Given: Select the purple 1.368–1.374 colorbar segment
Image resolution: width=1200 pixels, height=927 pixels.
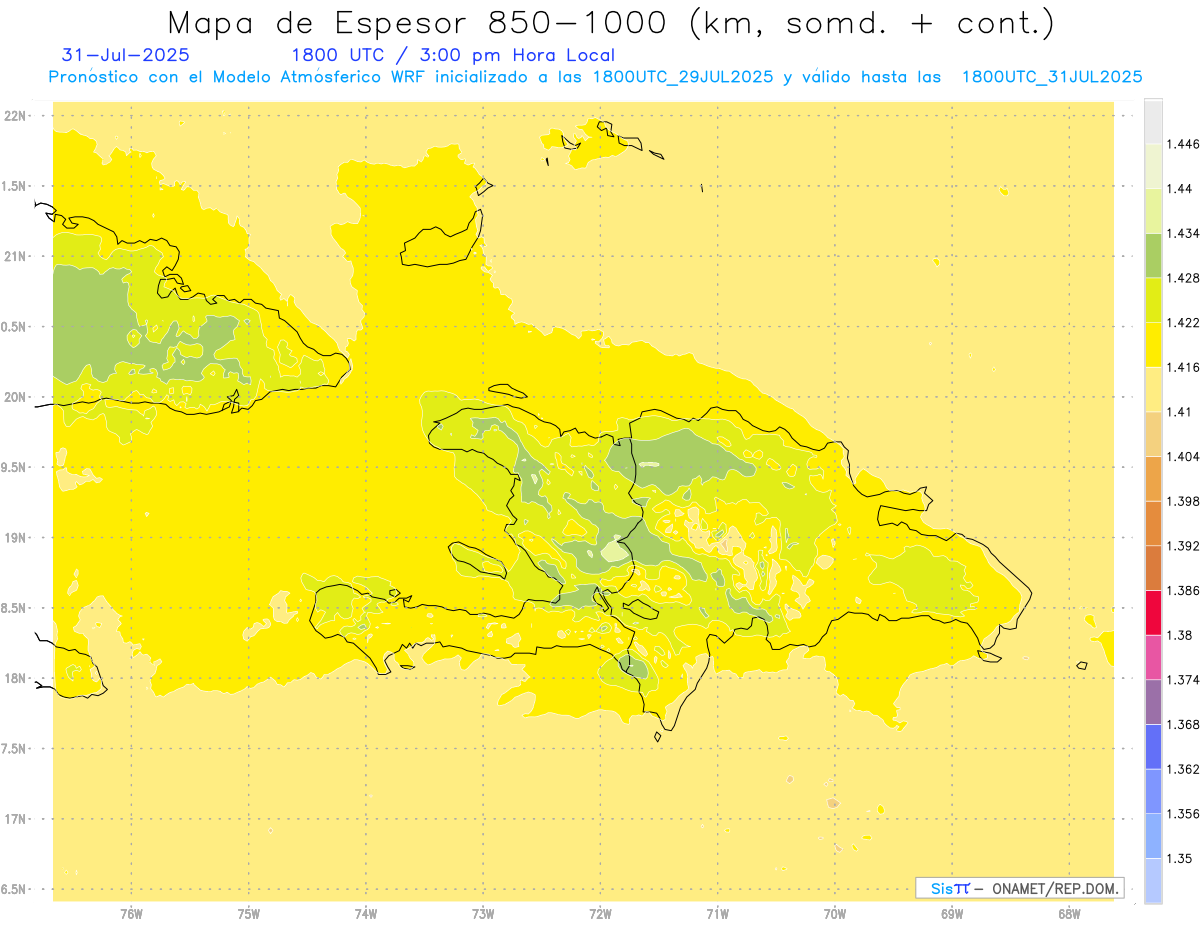Looking at the screenshot, I should (x=1153, y=702).
